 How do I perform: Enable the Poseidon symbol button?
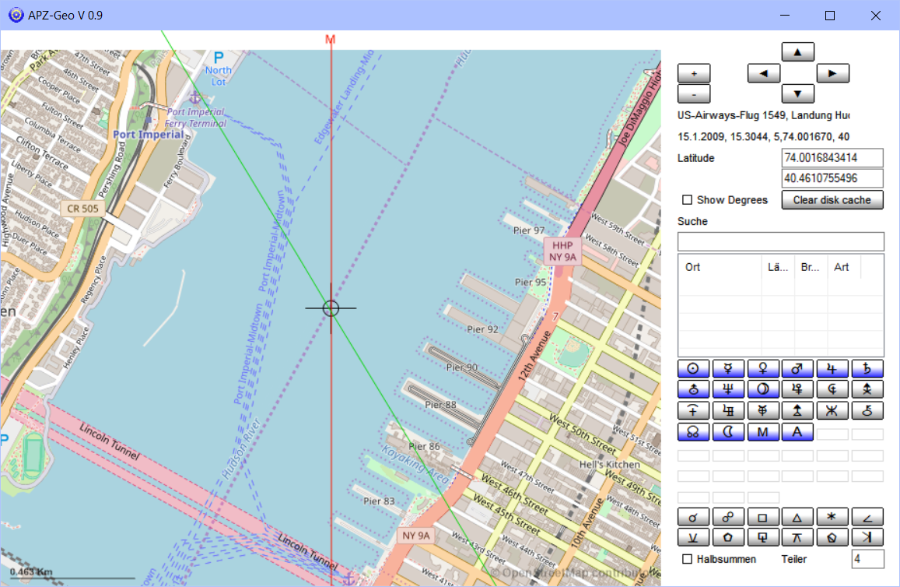coord(832,411)
